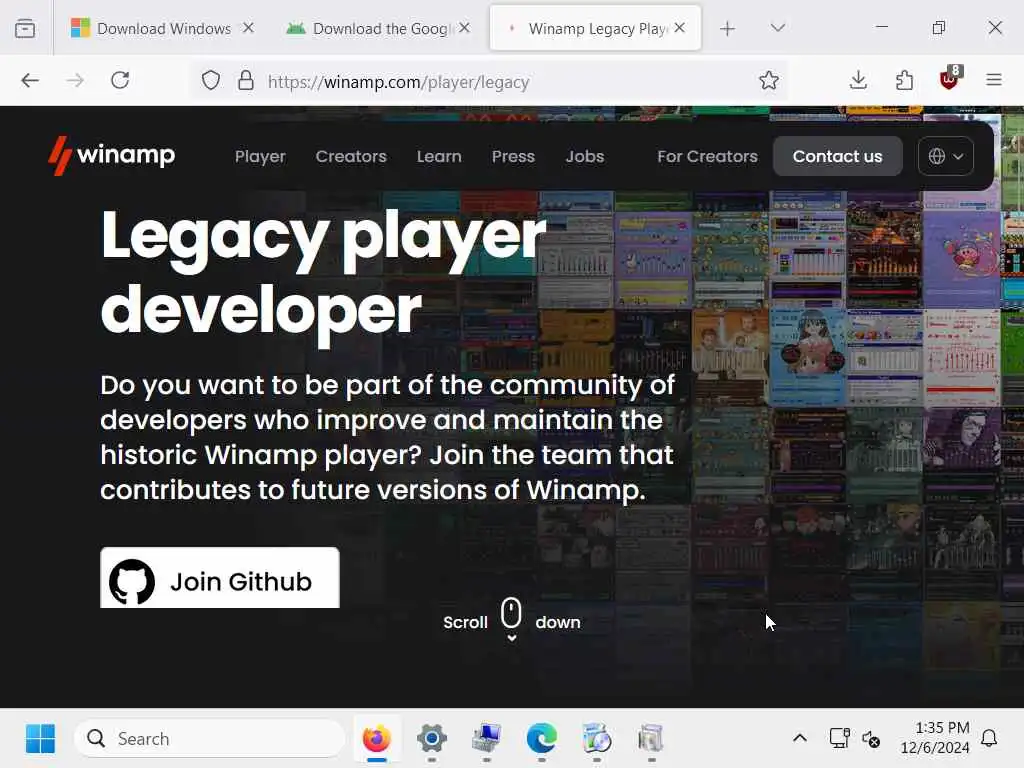Open the Settings gear taskbar icon
1024x768 pixels.
[x=432, y=739]
